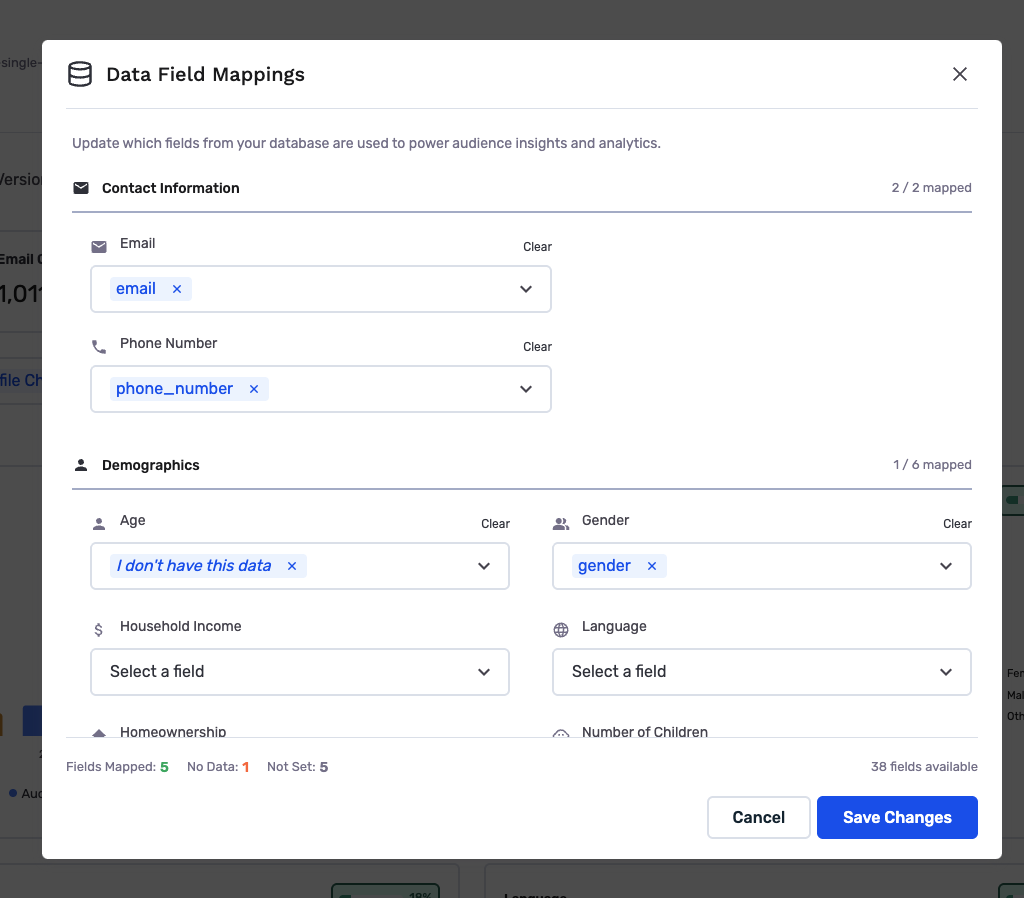Remove the 'I don't have this data' tag

(x=292, y=566)
